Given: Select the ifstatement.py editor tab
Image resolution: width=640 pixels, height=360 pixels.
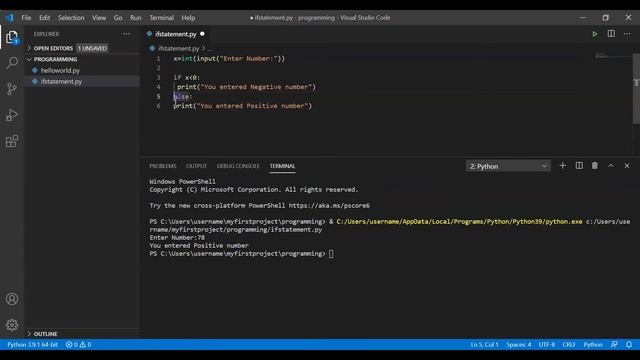Looking at the screenshot, I should (176, 34).
